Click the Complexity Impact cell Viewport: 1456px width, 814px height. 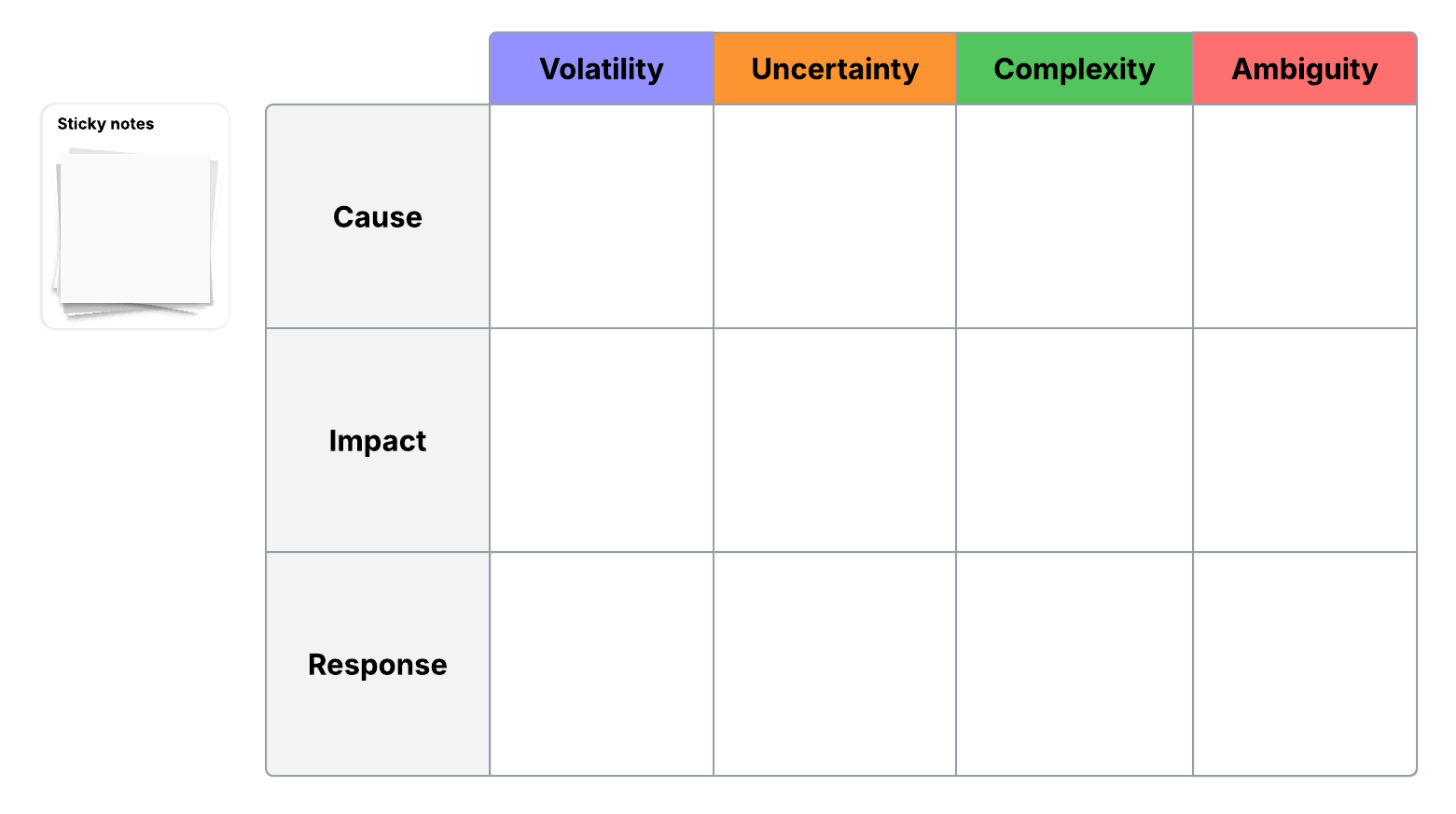point(1074,440)
